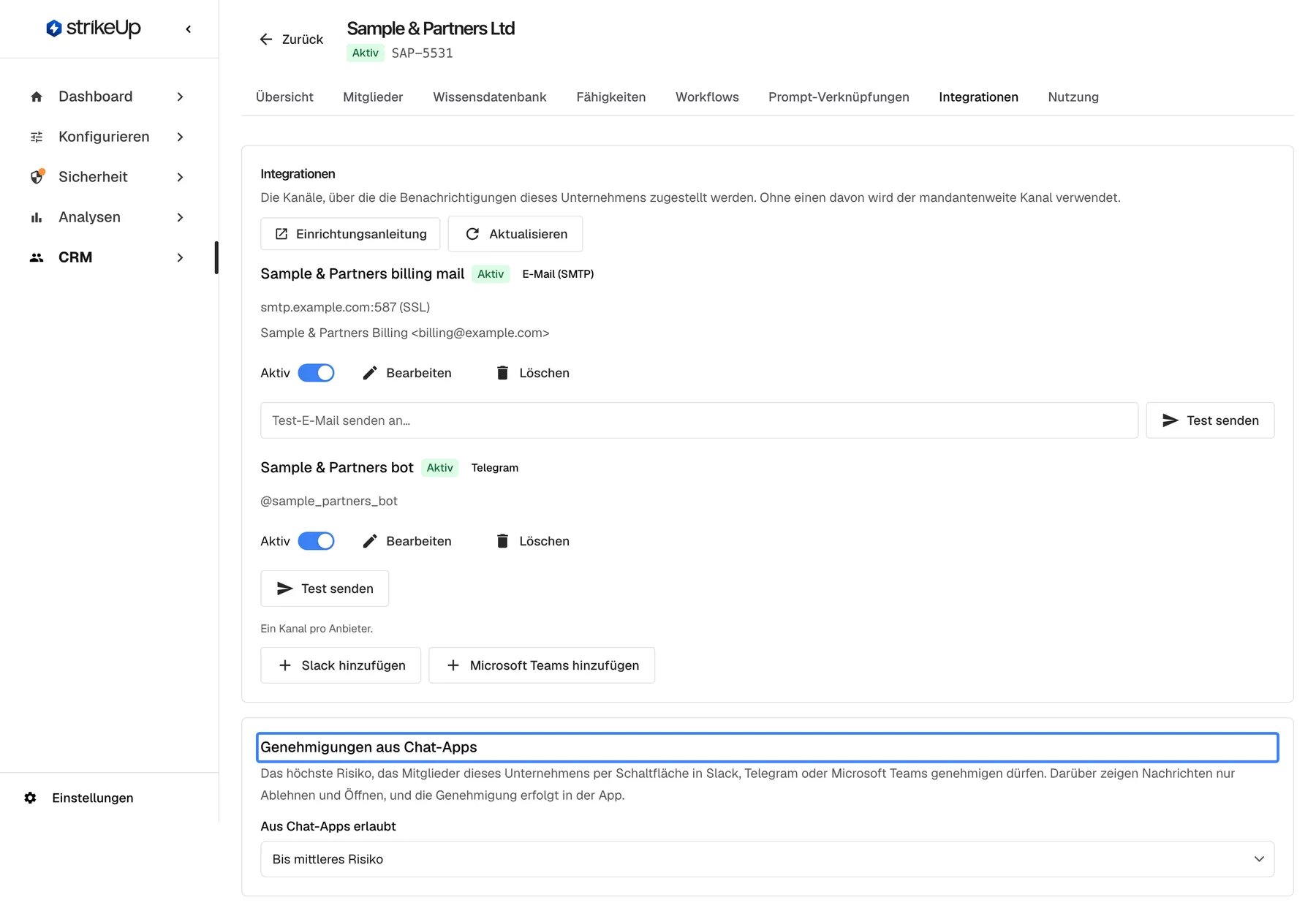Click the pencil icon for Partners bot
1316x911 pixels.
click(x=370, y=541)
